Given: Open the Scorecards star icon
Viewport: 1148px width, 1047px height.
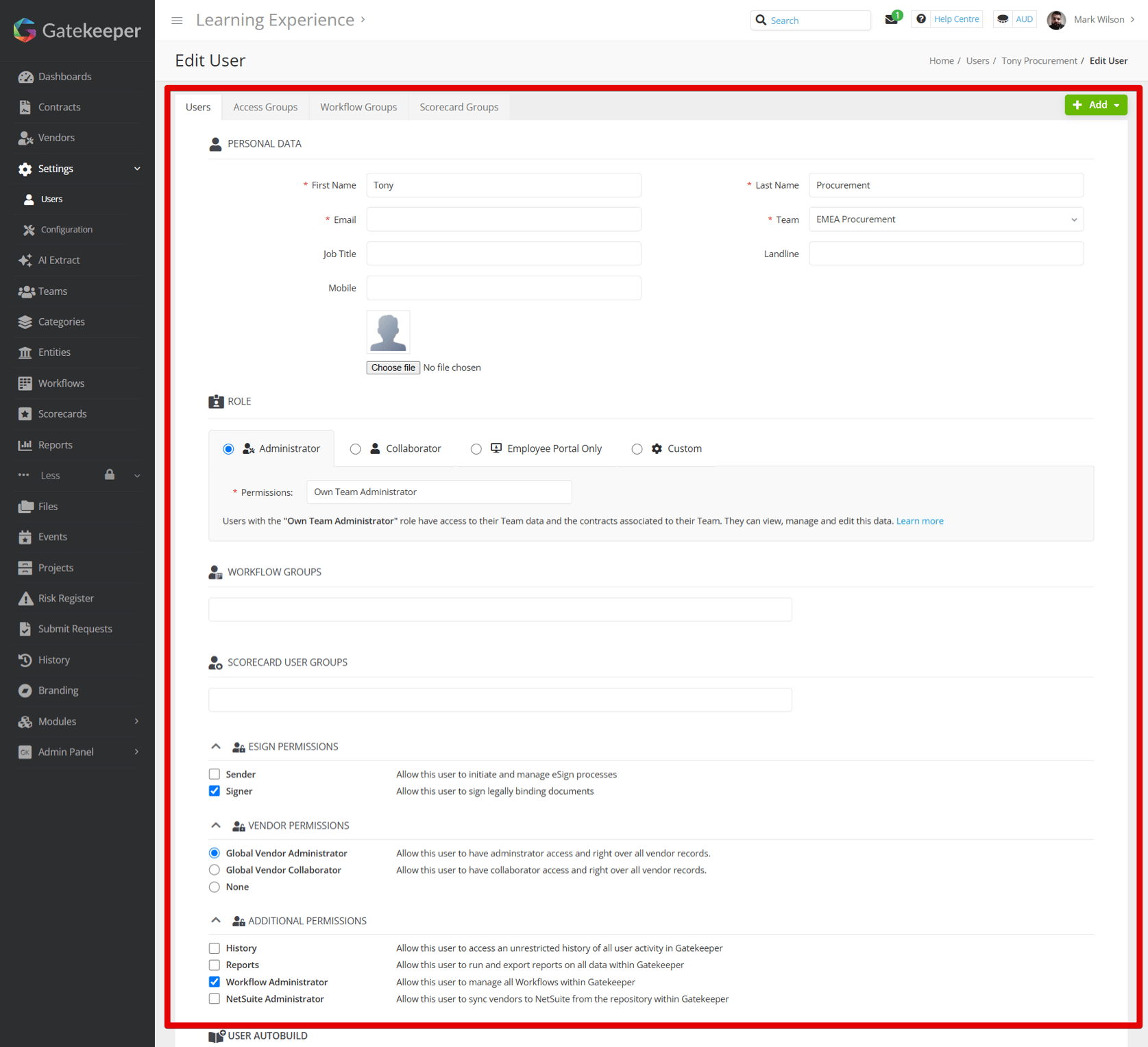Looking at the screenshot, I should pyautogui.click(x=25, y=414).
